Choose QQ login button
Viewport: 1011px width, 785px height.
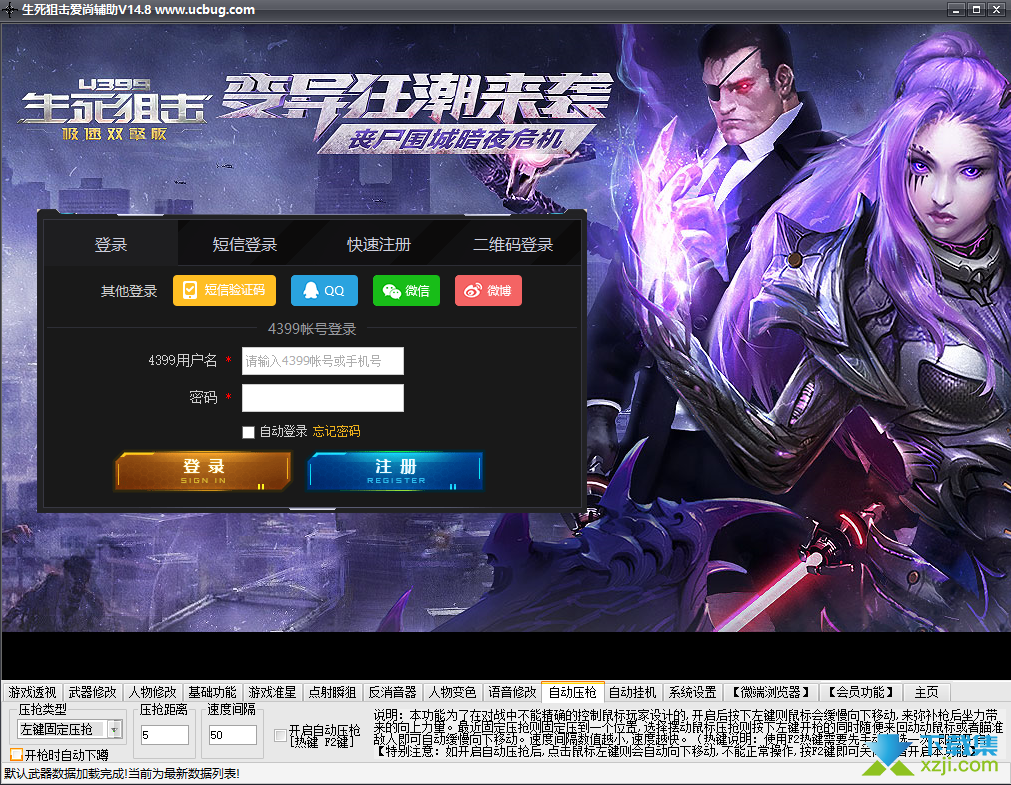(324, 290)
